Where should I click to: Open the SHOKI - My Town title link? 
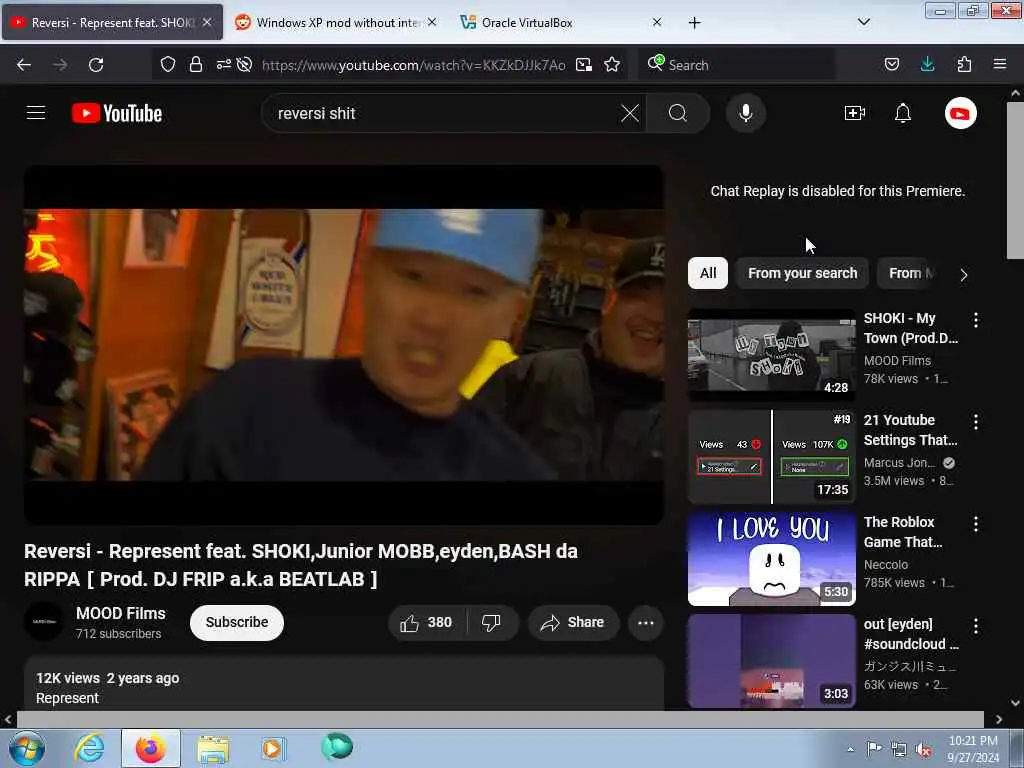pos(910,328)
